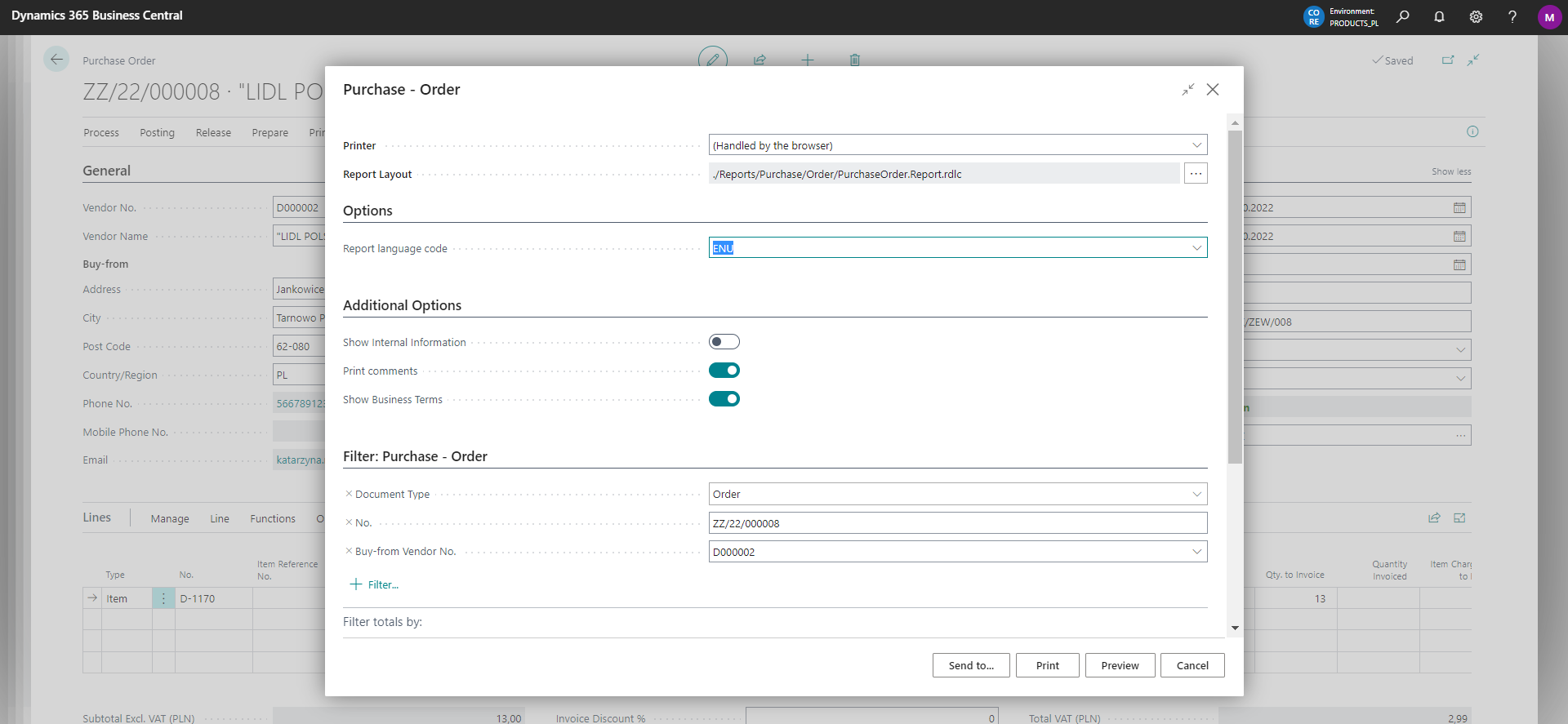Remove the No. filter
Screen dimensions: 1568x724
[x=349, y=522]
